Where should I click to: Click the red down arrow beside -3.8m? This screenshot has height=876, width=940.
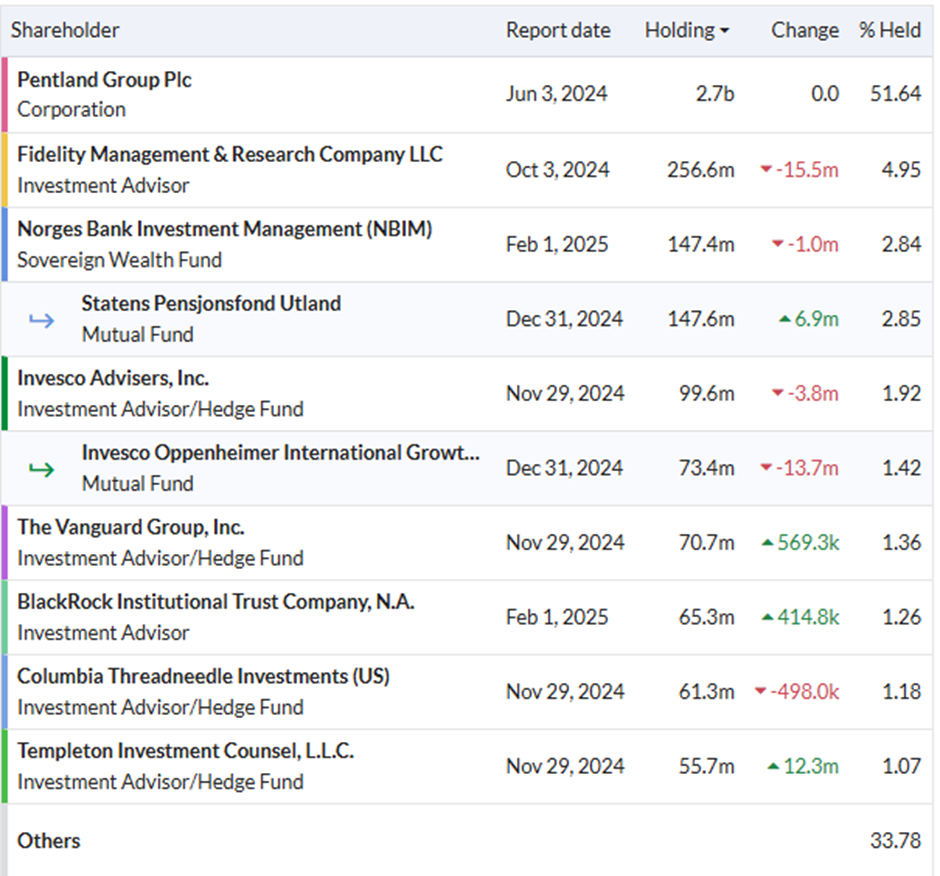[x=778, y=393]
